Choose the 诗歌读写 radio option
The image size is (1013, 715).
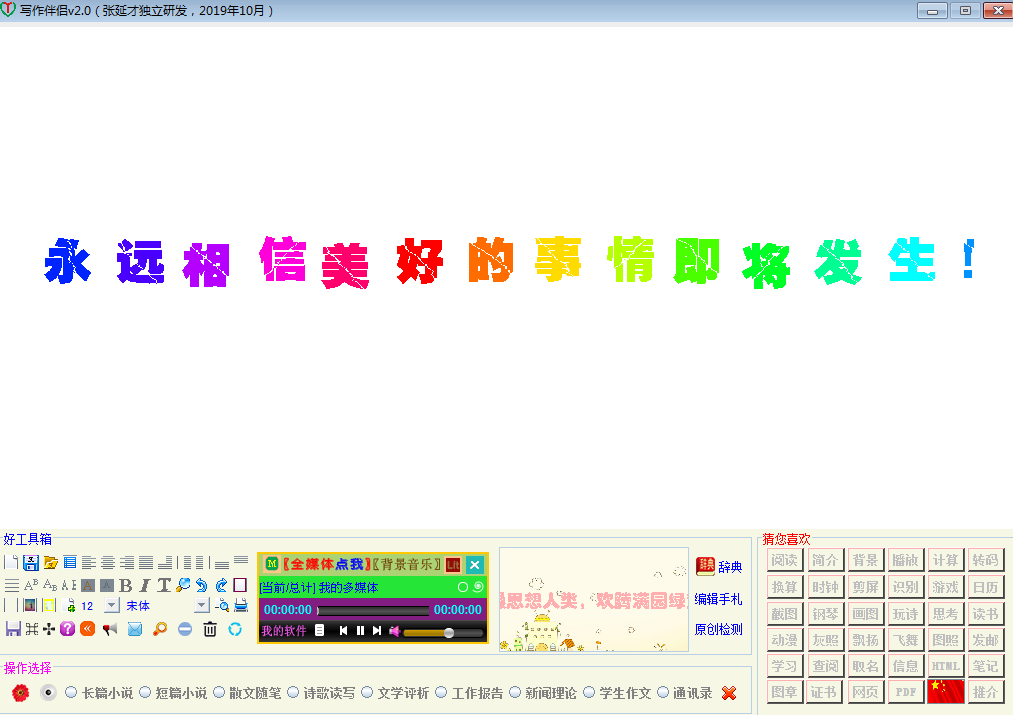[x=293, y=692]
